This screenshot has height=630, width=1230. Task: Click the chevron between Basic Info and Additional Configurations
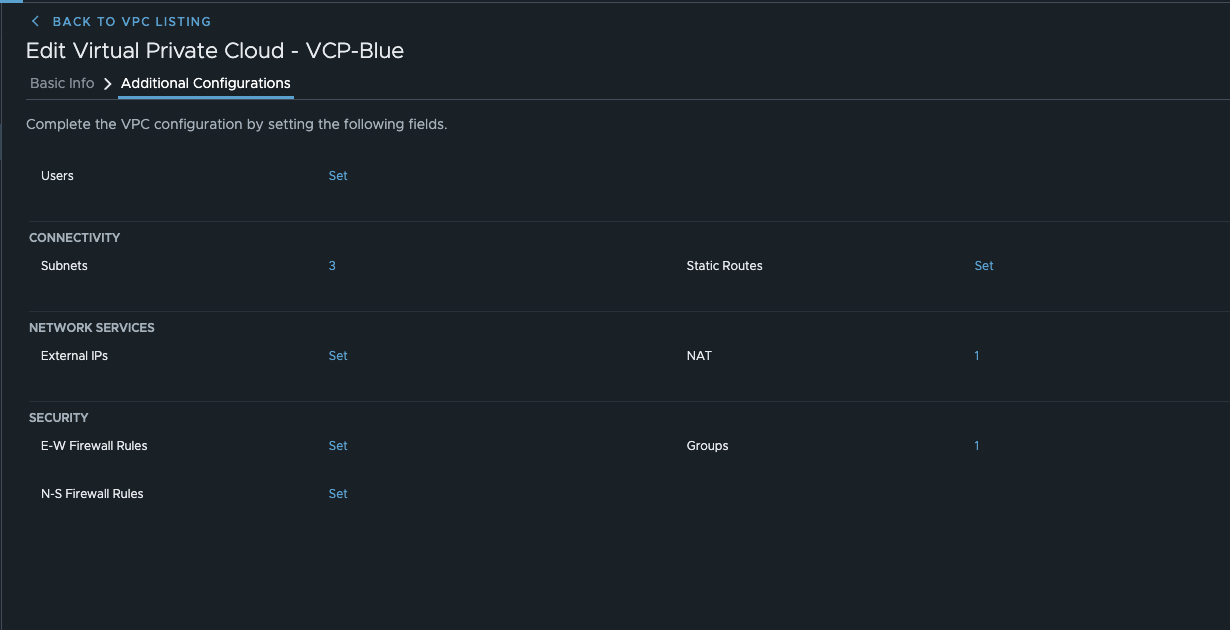(107, 83)
